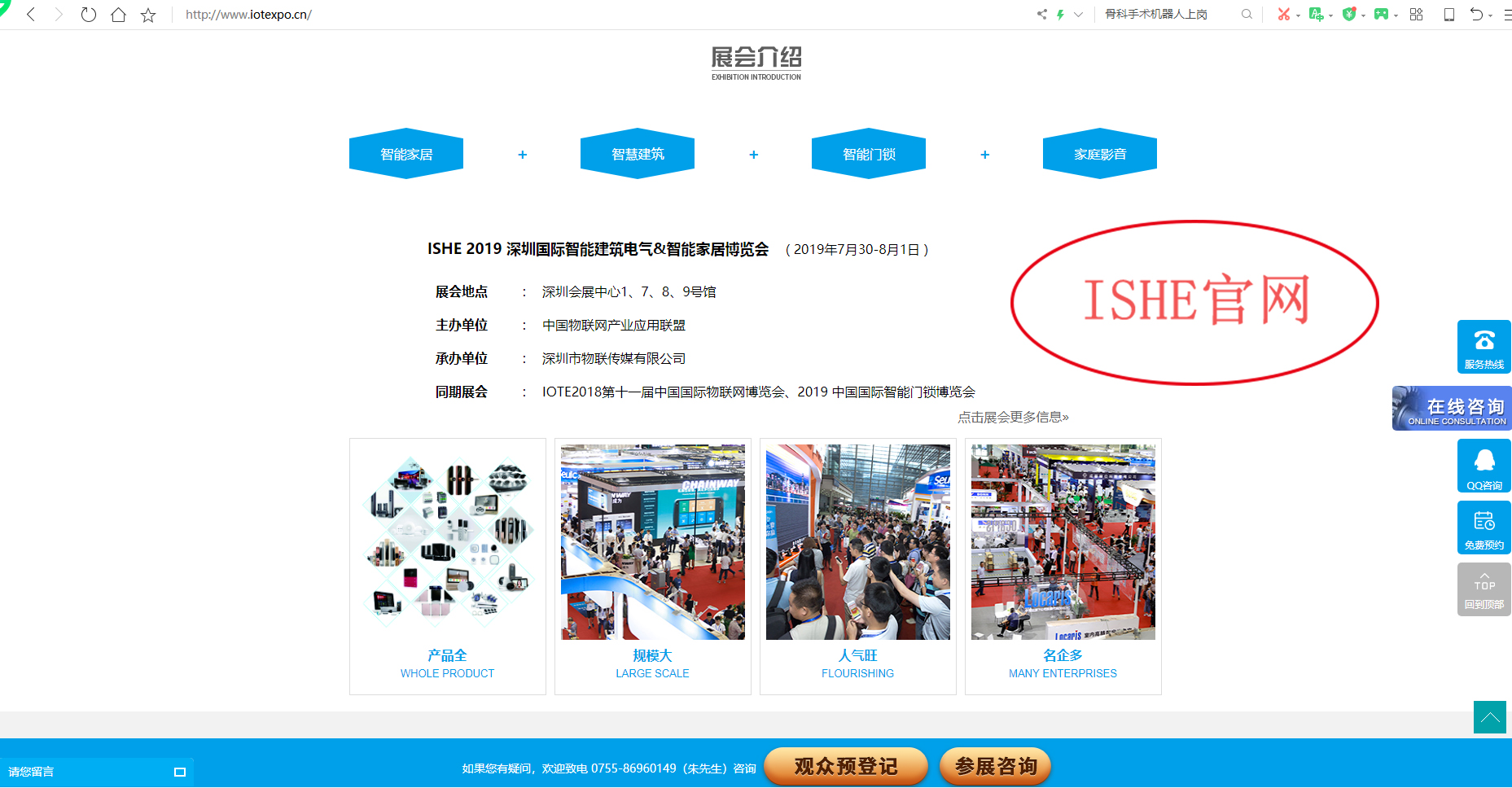Click the ISHE 2019 exhibition title text
Image resolution: width=1512 pixels, height=788 pixels.
[598, 249]
